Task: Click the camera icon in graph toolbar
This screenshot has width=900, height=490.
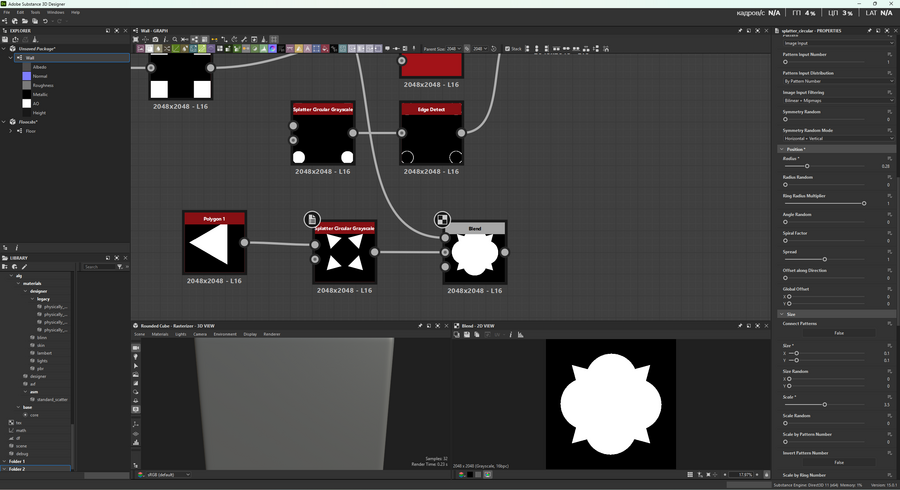Action: coord(155,39)
